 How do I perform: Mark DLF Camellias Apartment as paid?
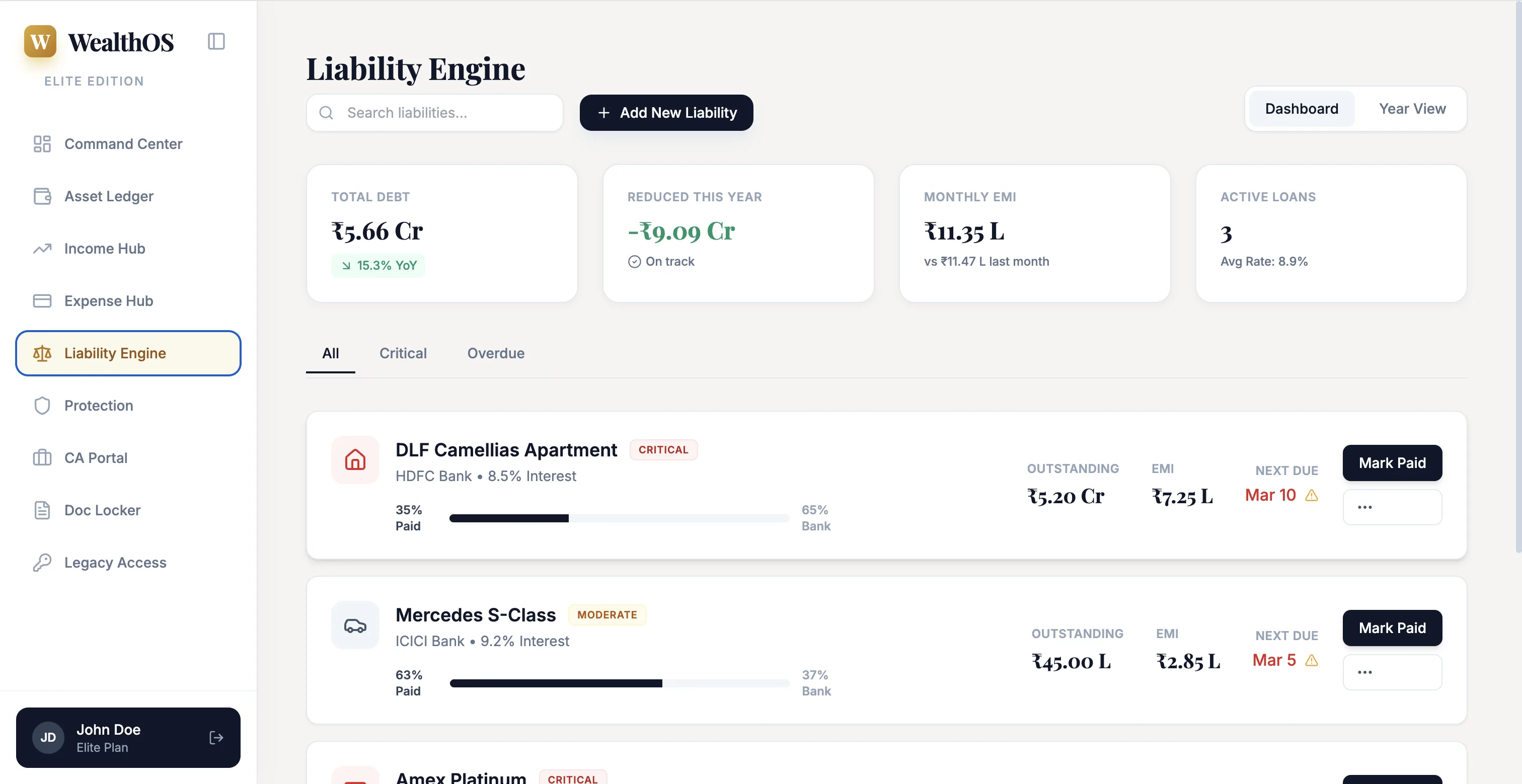click(x=1392, y=462)
